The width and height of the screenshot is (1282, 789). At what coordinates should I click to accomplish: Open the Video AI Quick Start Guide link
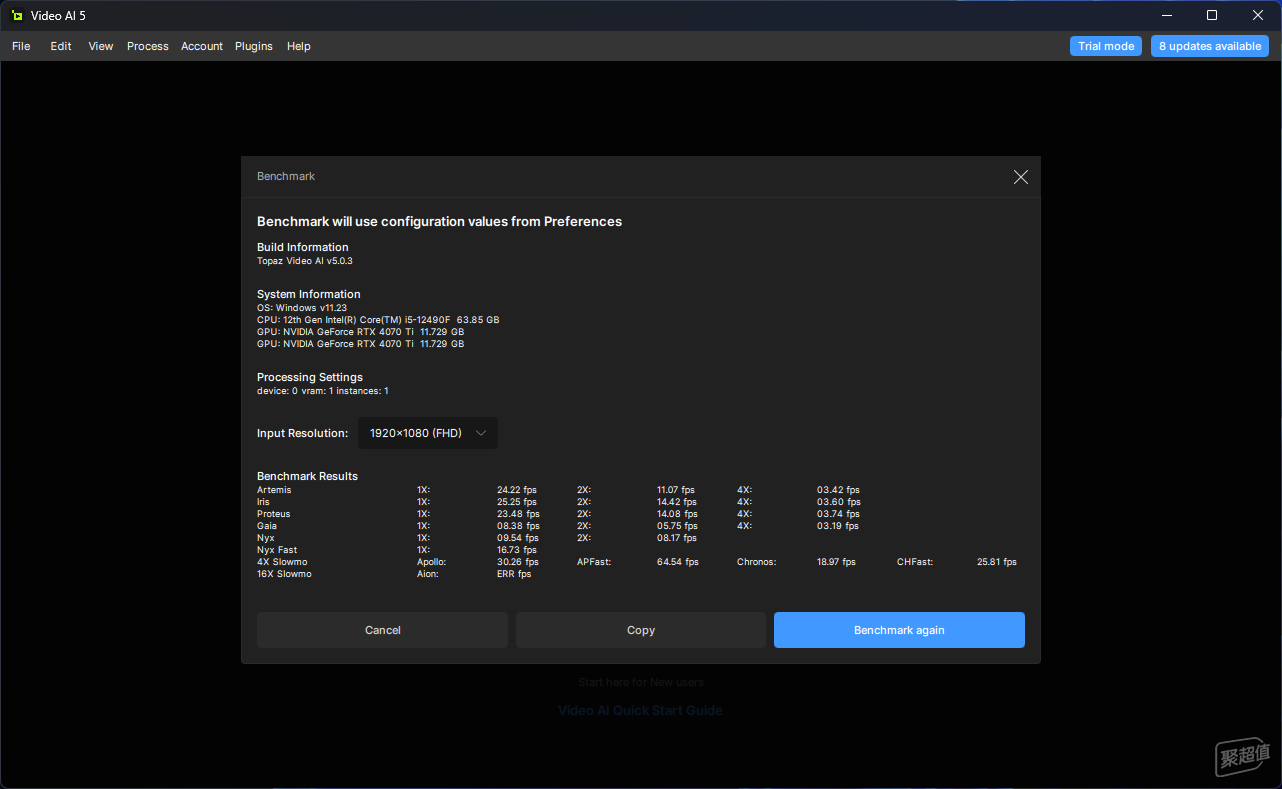[640, 711]
